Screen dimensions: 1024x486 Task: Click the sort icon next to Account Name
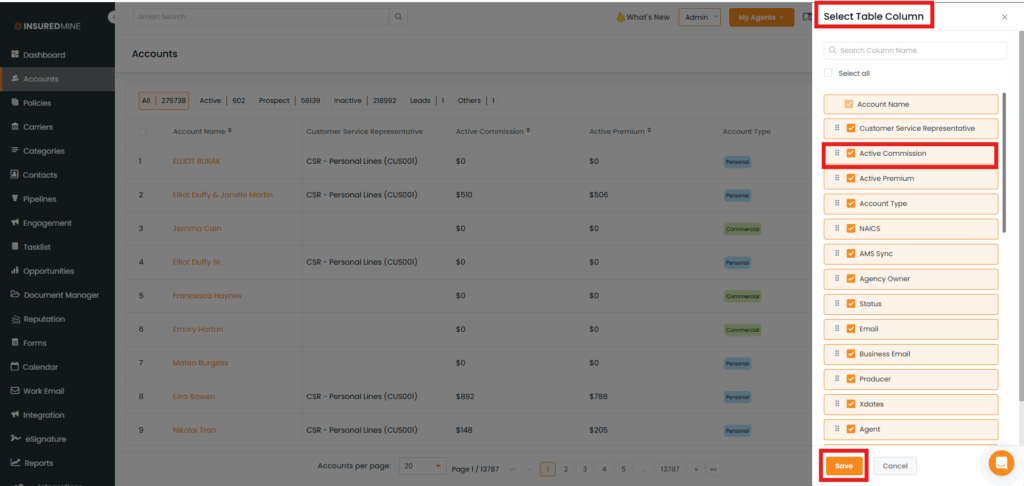pos(230,130)
